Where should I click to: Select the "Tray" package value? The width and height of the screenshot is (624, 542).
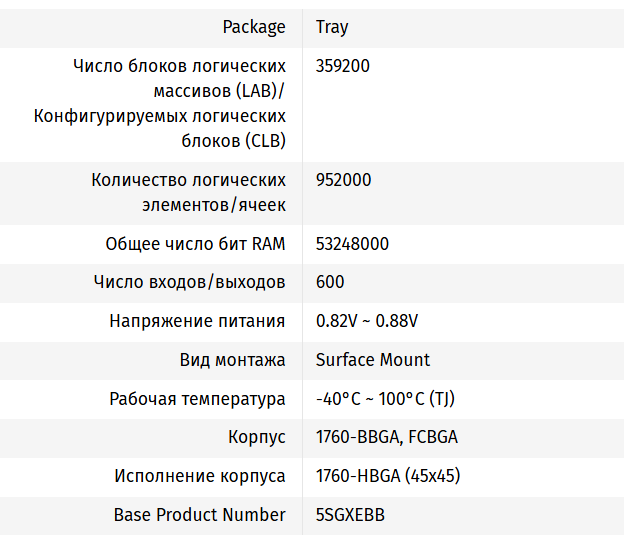click(332, 27)
